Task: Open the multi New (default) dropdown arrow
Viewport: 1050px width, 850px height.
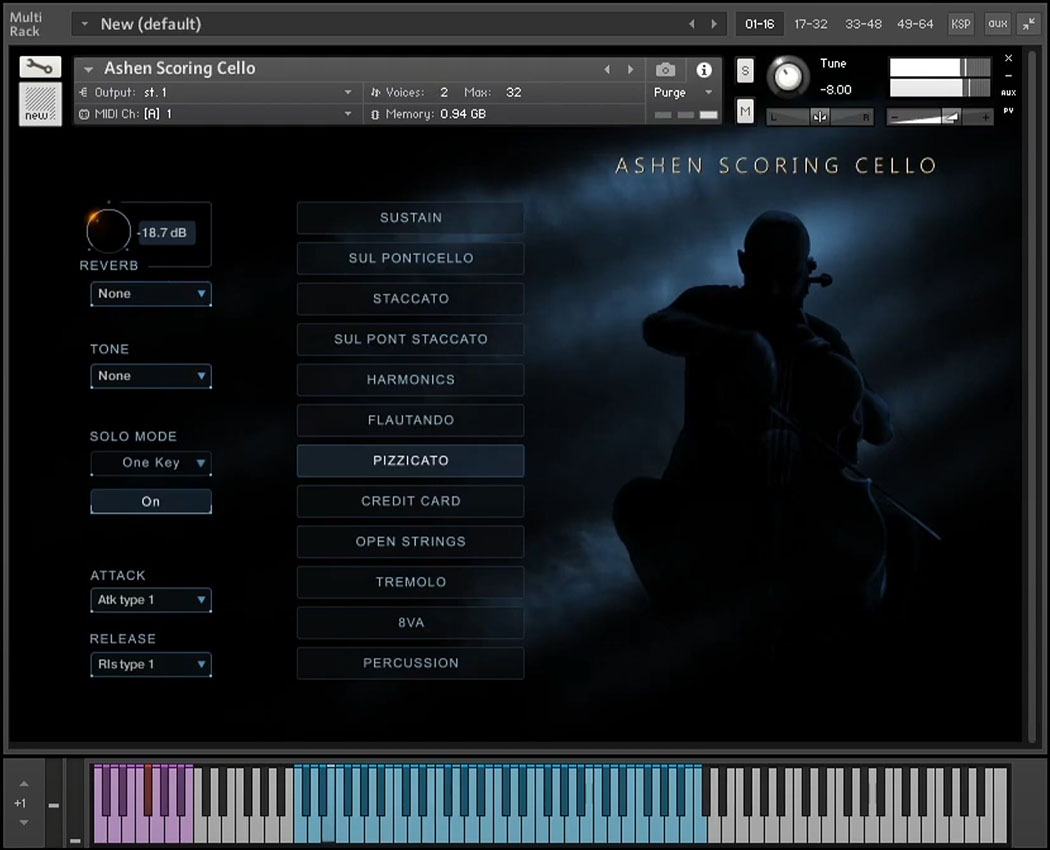Action: (x=84, y=24)
